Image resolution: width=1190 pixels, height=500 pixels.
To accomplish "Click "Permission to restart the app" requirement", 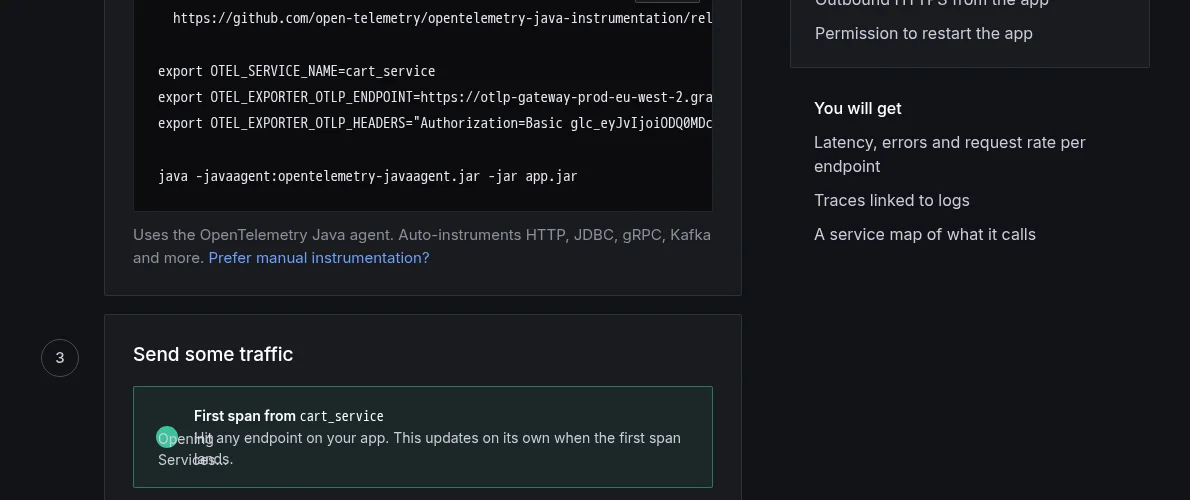I will coord(924,33).
